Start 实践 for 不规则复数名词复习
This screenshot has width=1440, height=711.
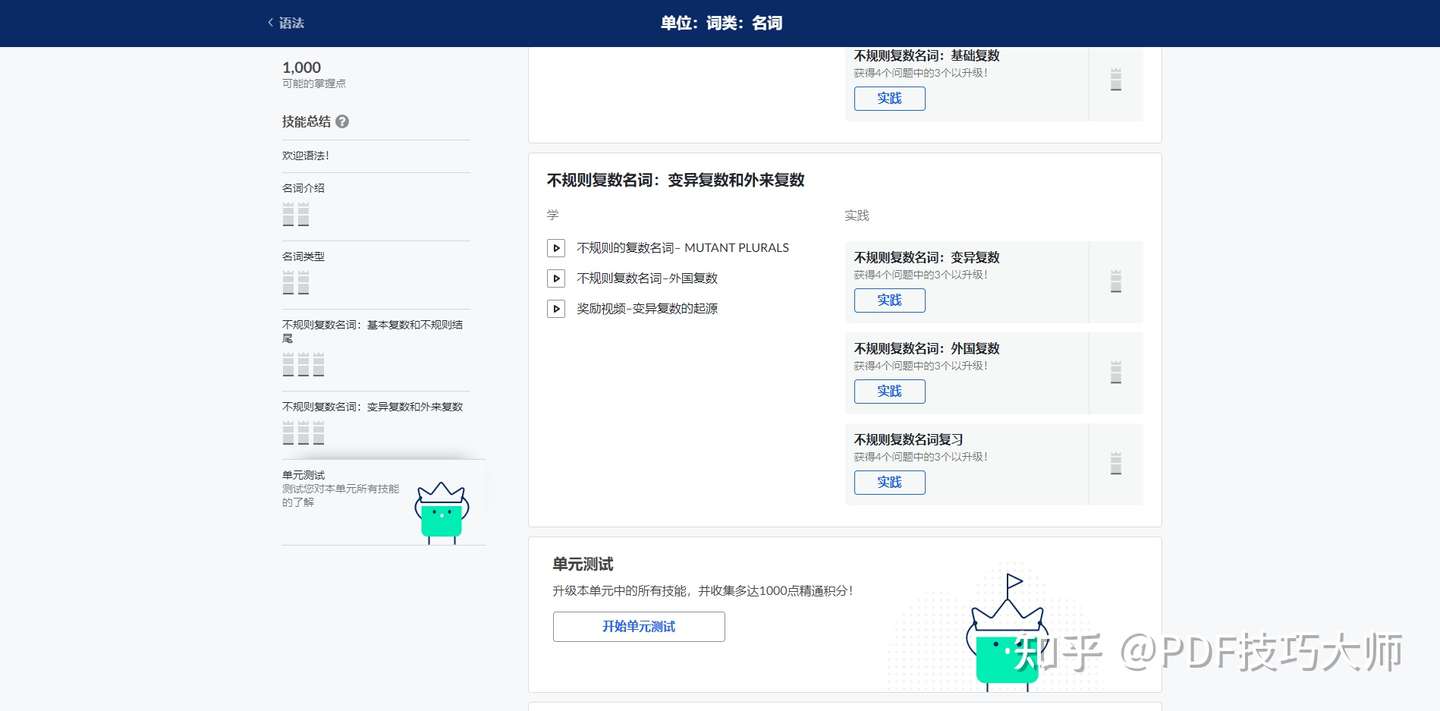click(x=889, y=482)
